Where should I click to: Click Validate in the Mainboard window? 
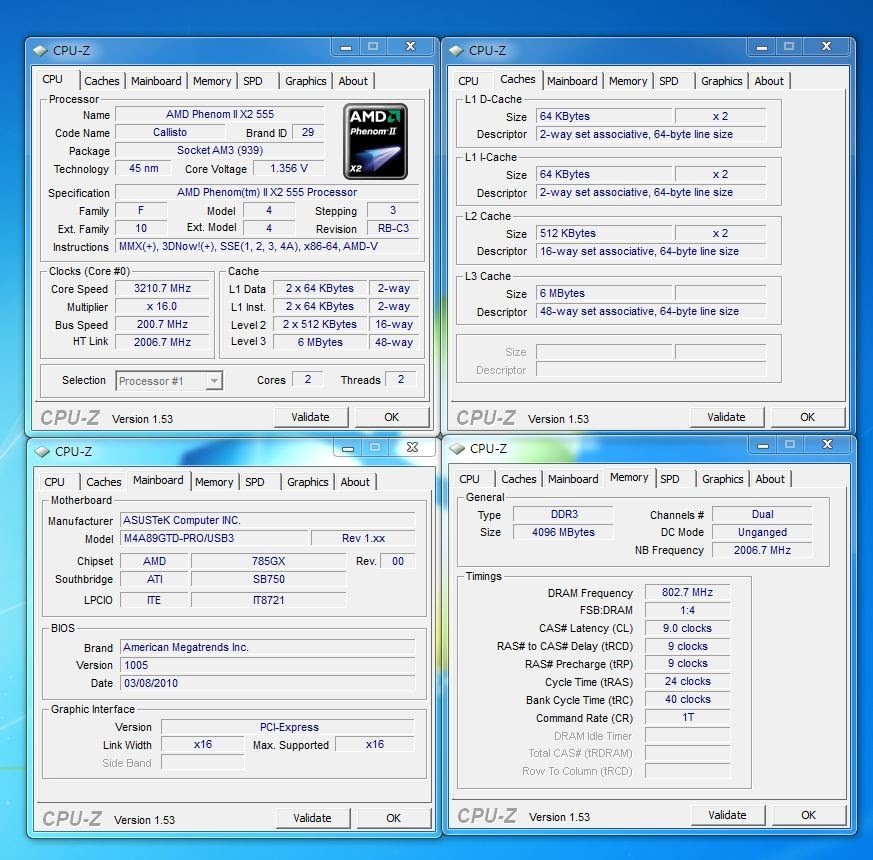click(x=312, y=818)
